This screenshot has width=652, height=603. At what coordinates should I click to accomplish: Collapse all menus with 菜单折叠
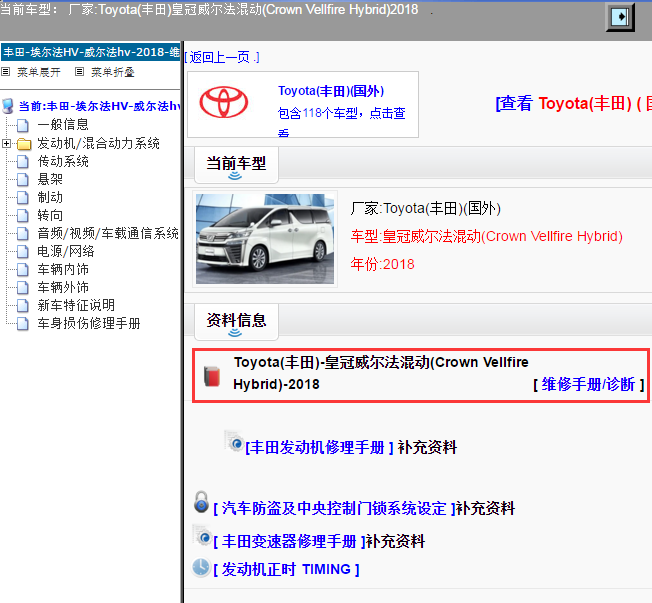pos(113,72)
